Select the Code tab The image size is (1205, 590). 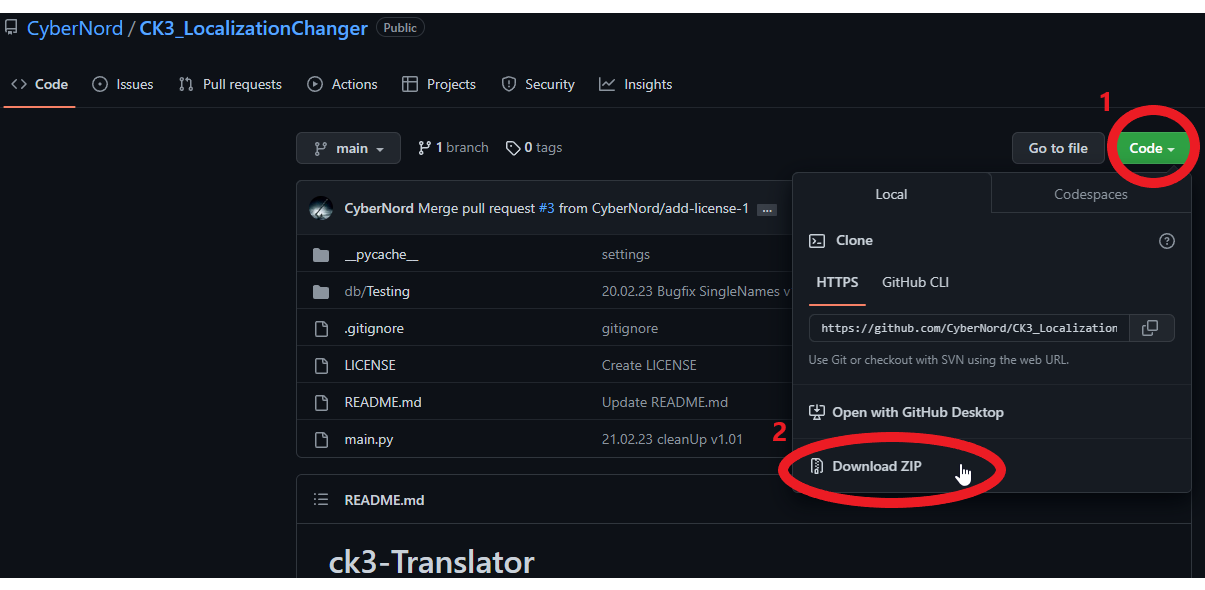point(40,84)
